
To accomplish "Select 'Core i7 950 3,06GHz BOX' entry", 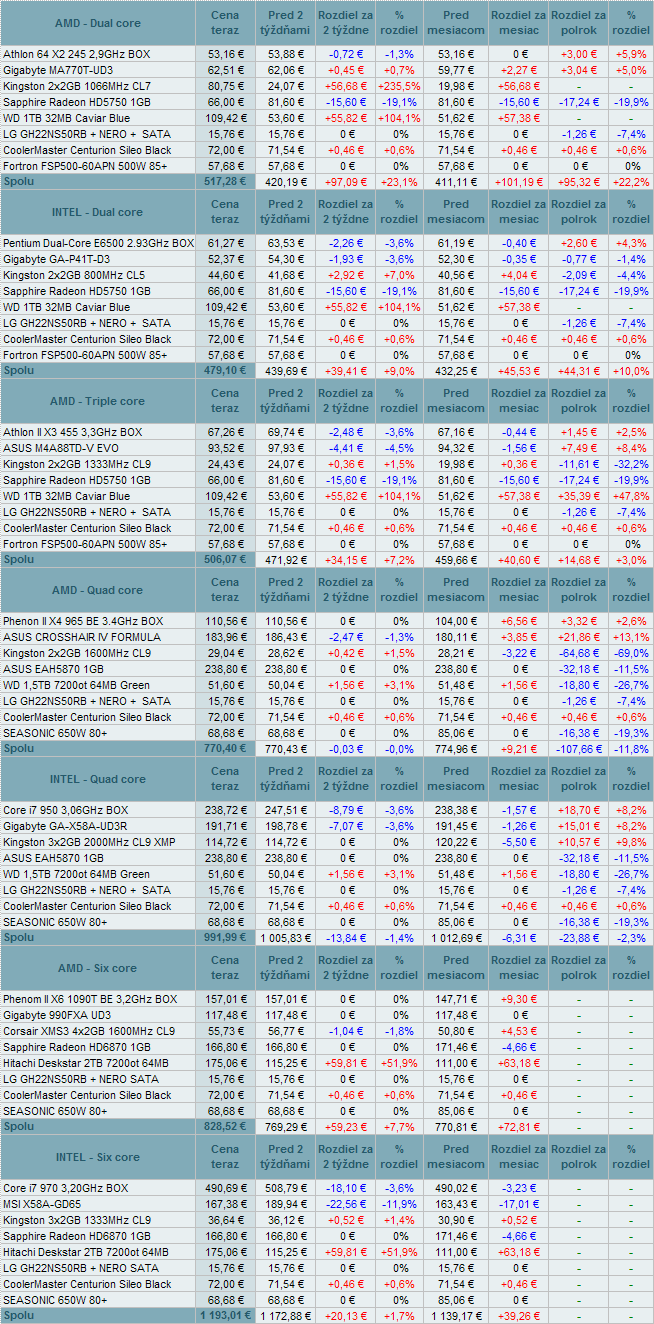I will click(x=64, y=810).
